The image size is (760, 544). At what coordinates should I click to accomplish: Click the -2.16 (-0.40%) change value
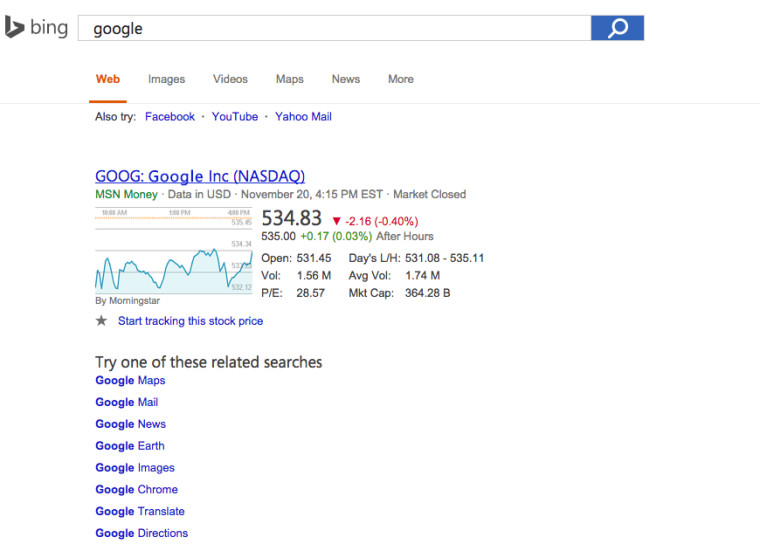381,222
